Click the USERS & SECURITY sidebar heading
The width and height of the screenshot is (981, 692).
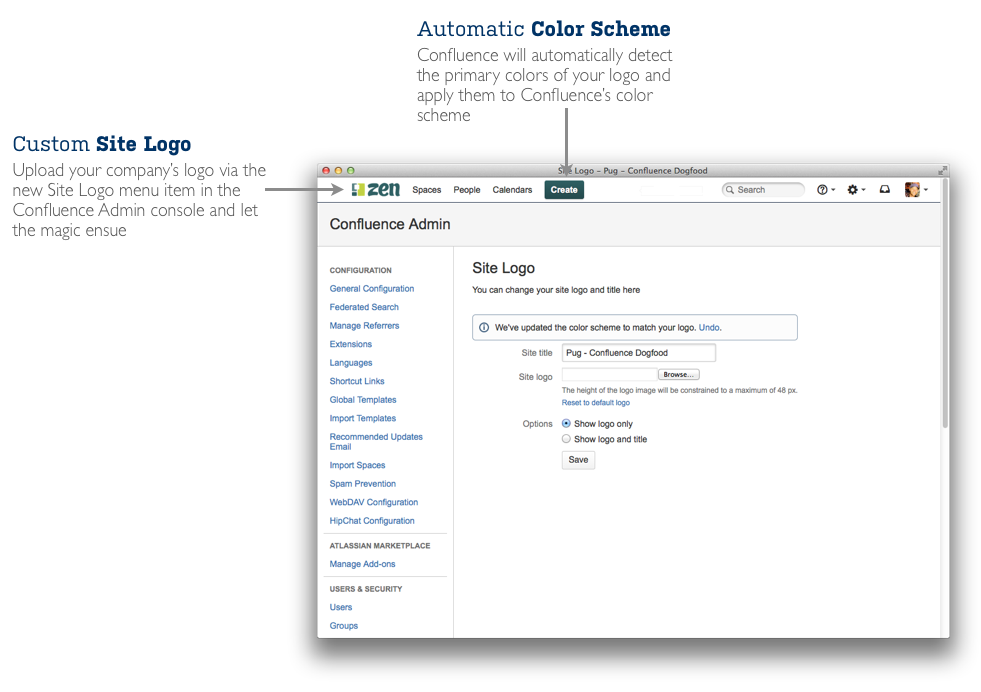click(366, 589)
